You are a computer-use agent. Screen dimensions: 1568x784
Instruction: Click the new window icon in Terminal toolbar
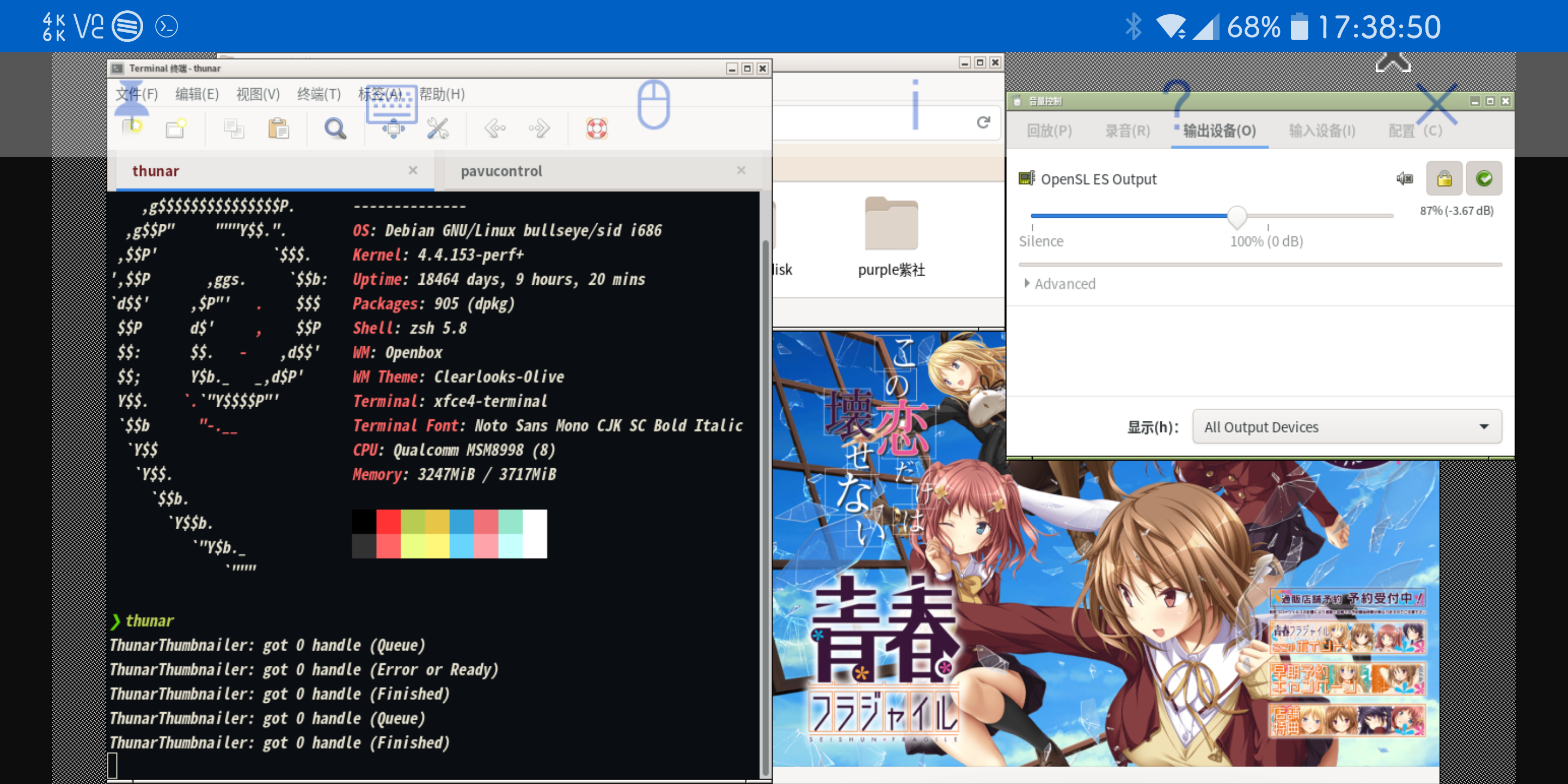pyautogui.click(x=175, y=128)
